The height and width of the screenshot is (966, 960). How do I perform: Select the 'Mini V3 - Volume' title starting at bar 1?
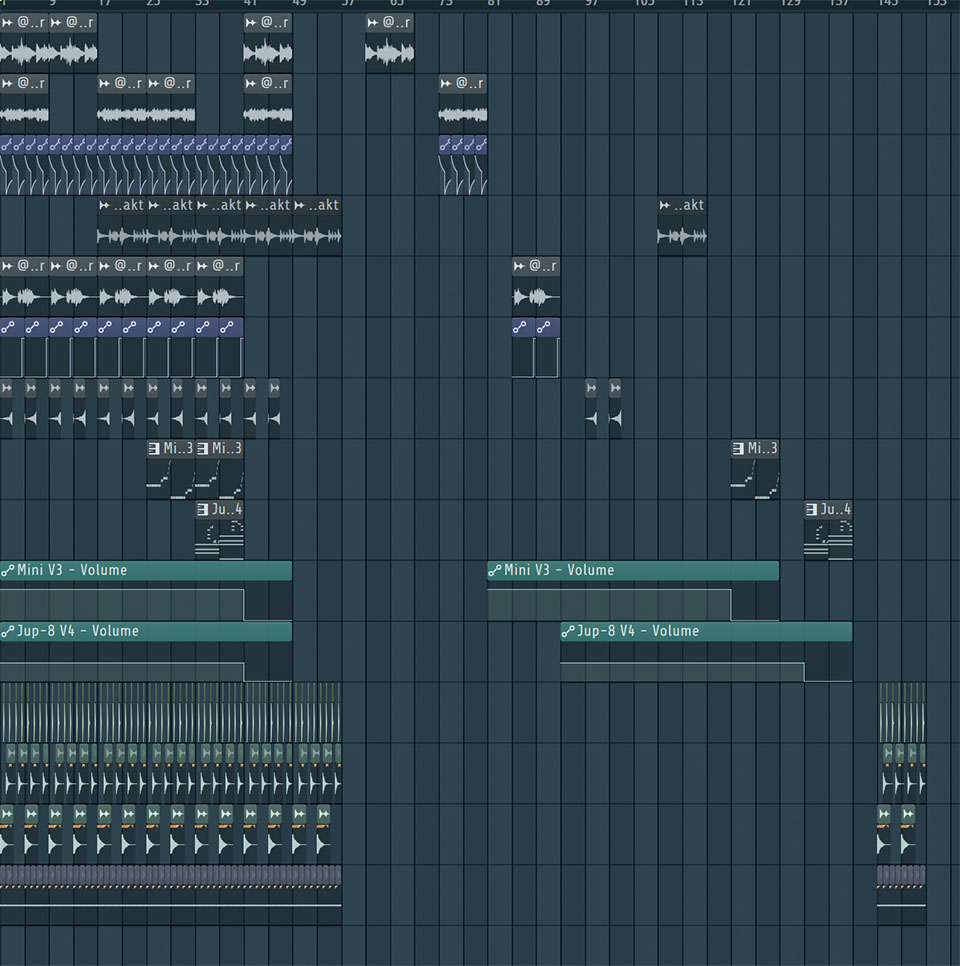[x=72, y=570]
